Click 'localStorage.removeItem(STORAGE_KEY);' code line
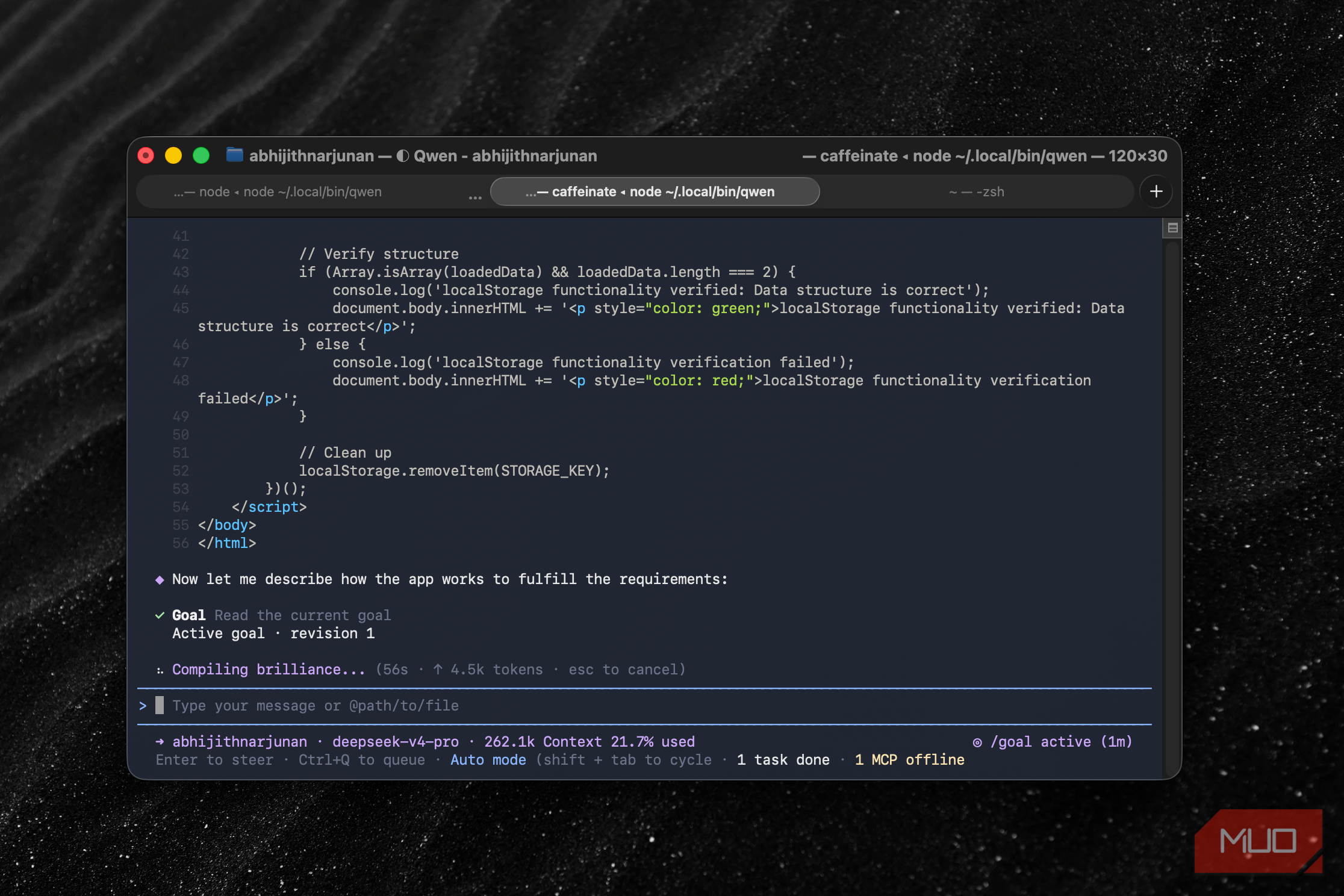This screenshot has height=896, width=1344. pyautogui.click(x=454, y=471)
